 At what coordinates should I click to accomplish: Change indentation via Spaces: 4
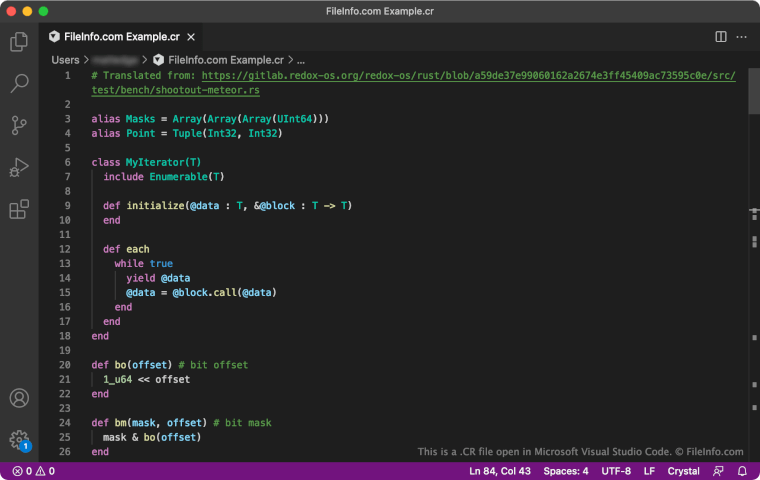(x=566, y=471)
